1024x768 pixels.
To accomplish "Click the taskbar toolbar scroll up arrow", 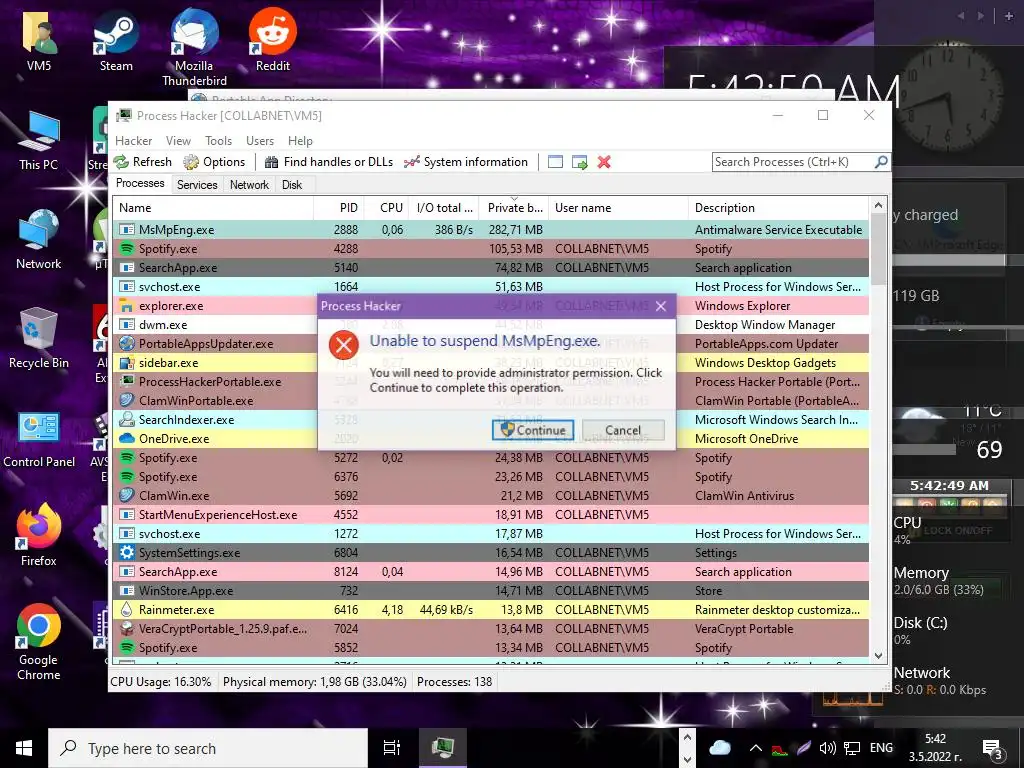I will pyautogui.click(x=686, y=738).
